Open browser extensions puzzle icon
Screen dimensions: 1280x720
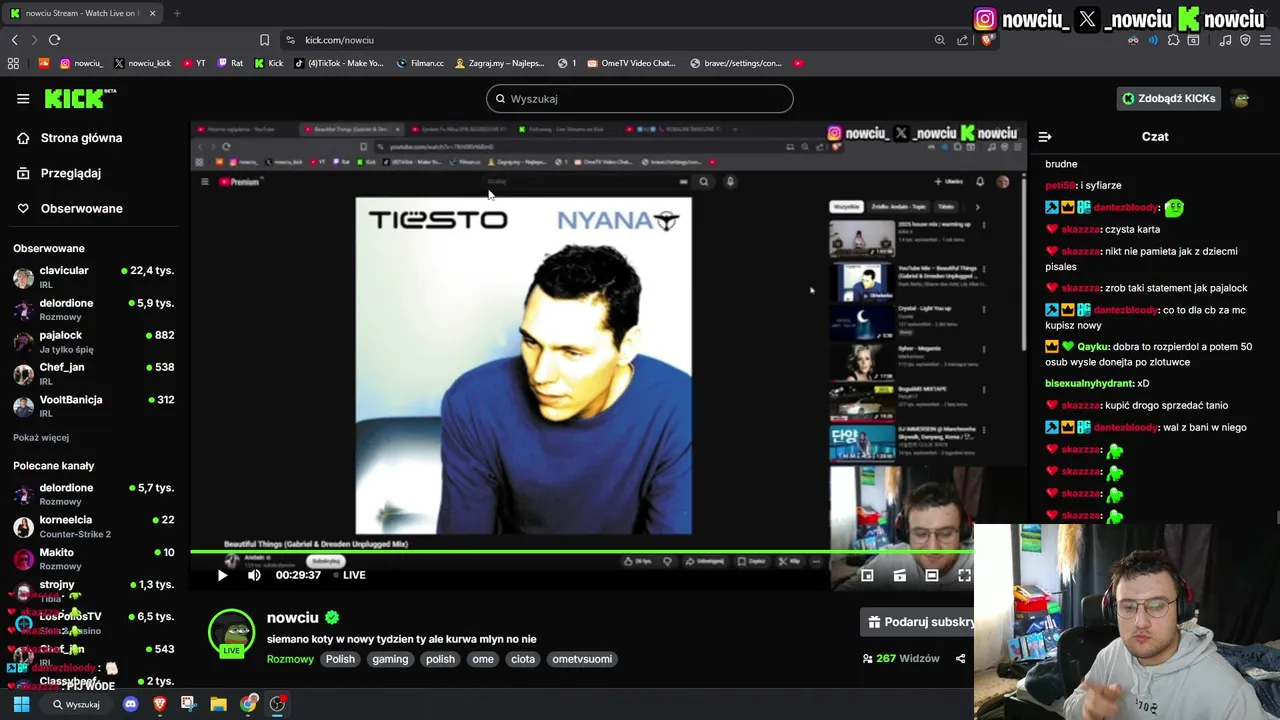tap(1173, 40)
